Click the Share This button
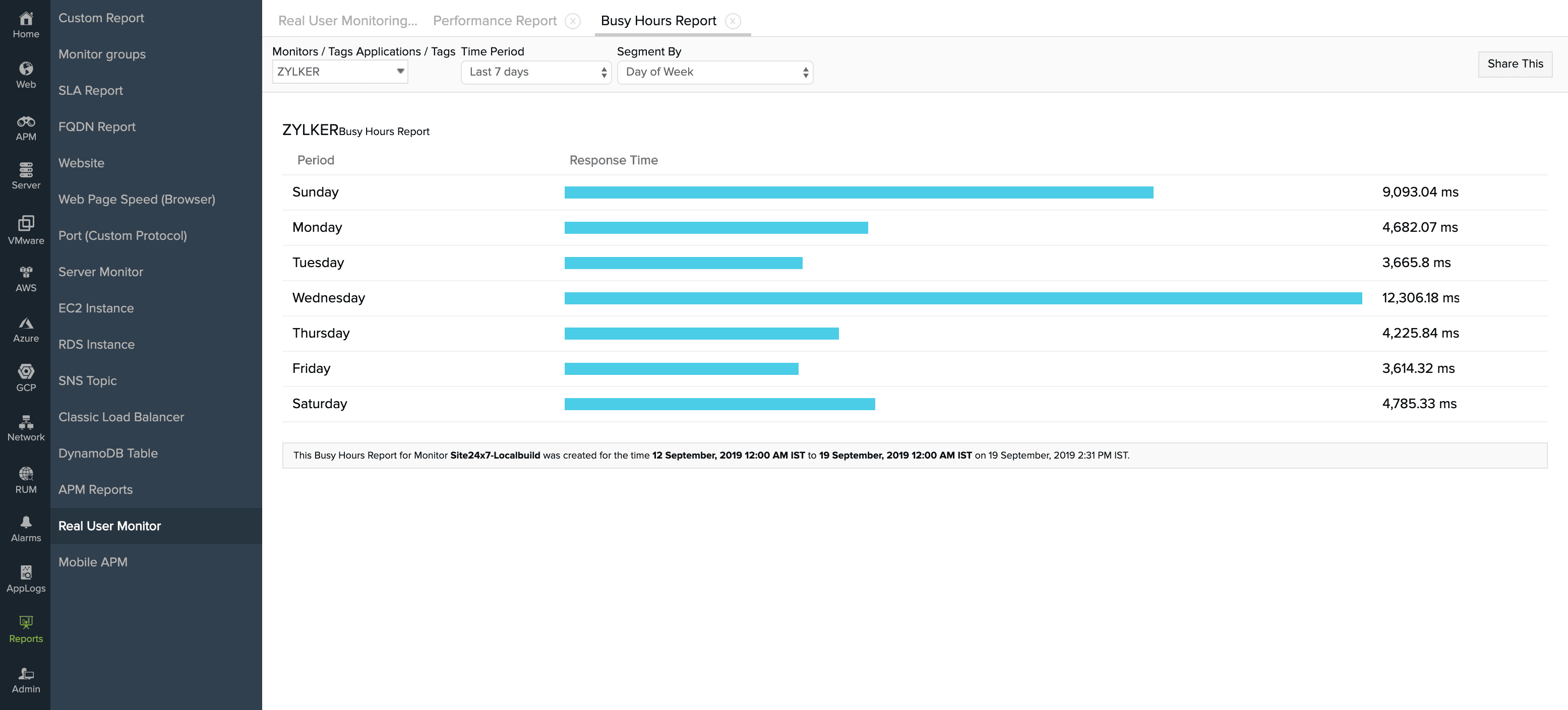This screenshot has width=1568, height=710. [x=1515, y=64]
